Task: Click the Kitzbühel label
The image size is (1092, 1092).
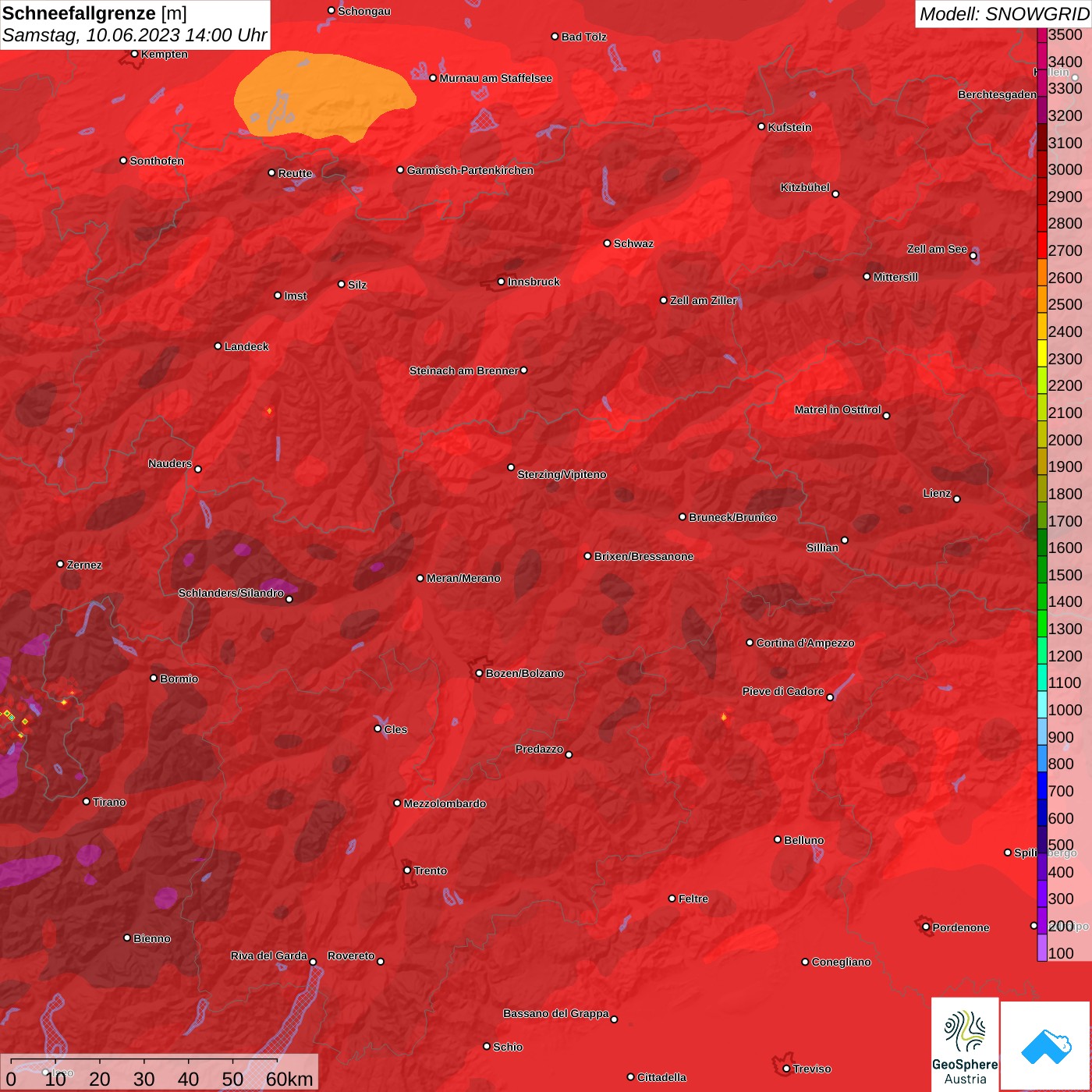Action: pos(805,187)
